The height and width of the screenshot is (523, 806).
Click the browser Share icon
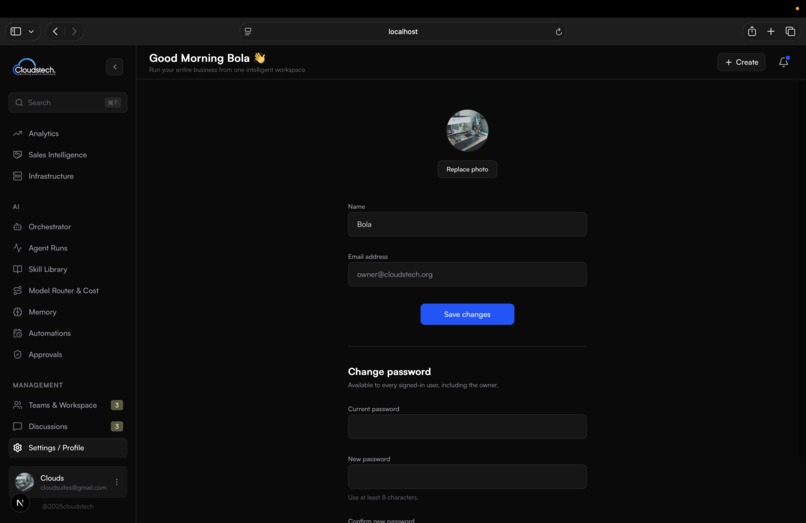(x=752, y=31)
